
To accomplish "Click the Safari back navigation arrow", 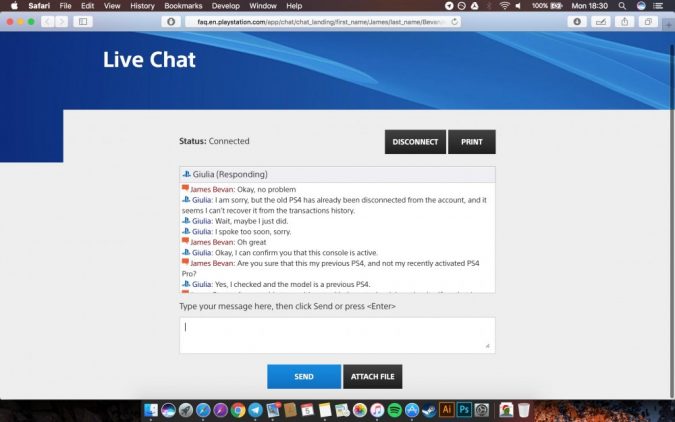I will pyautogui.click(x=46, y=21).
